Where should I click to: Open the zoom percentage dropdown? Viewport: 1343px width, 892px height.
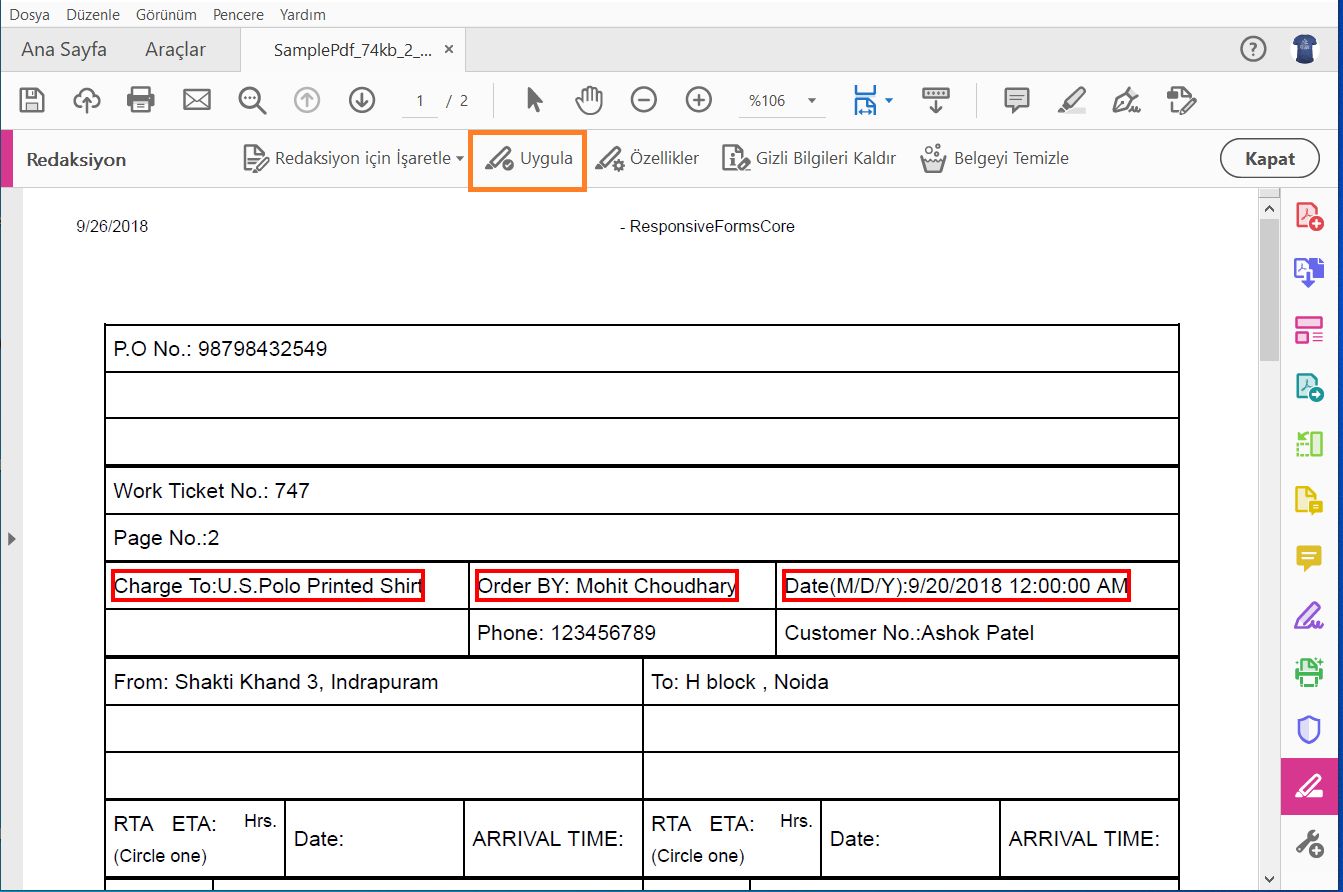point(811,101)
